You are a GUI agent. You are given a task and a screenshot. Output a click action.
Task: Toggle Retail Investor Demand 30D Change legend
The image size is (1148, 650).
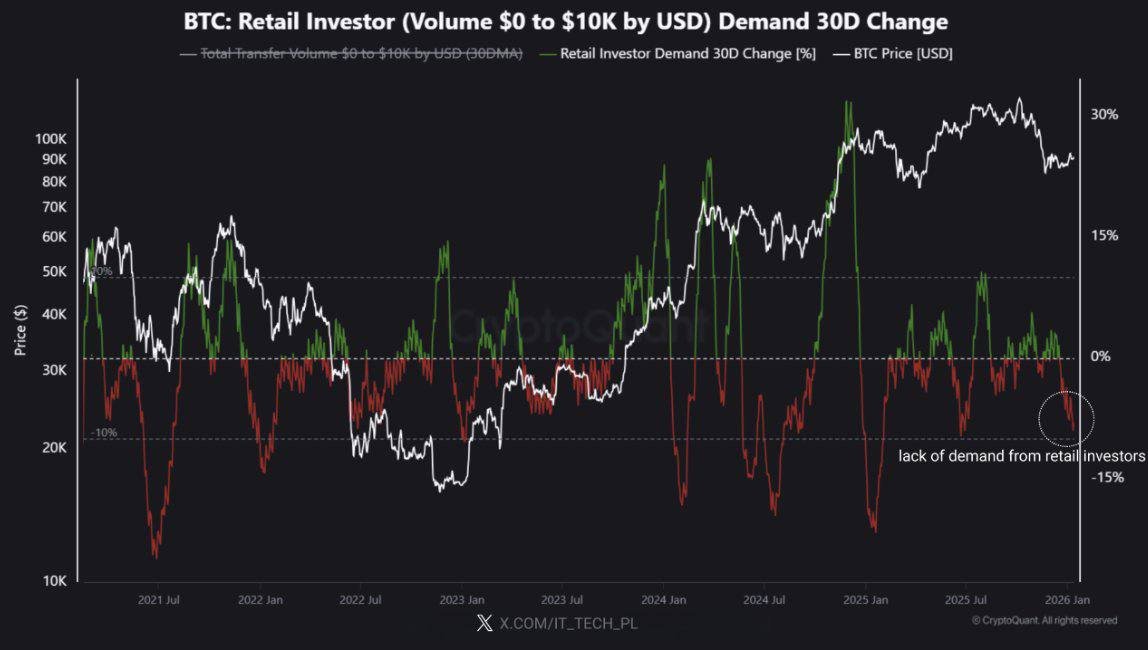coord(677,53)
